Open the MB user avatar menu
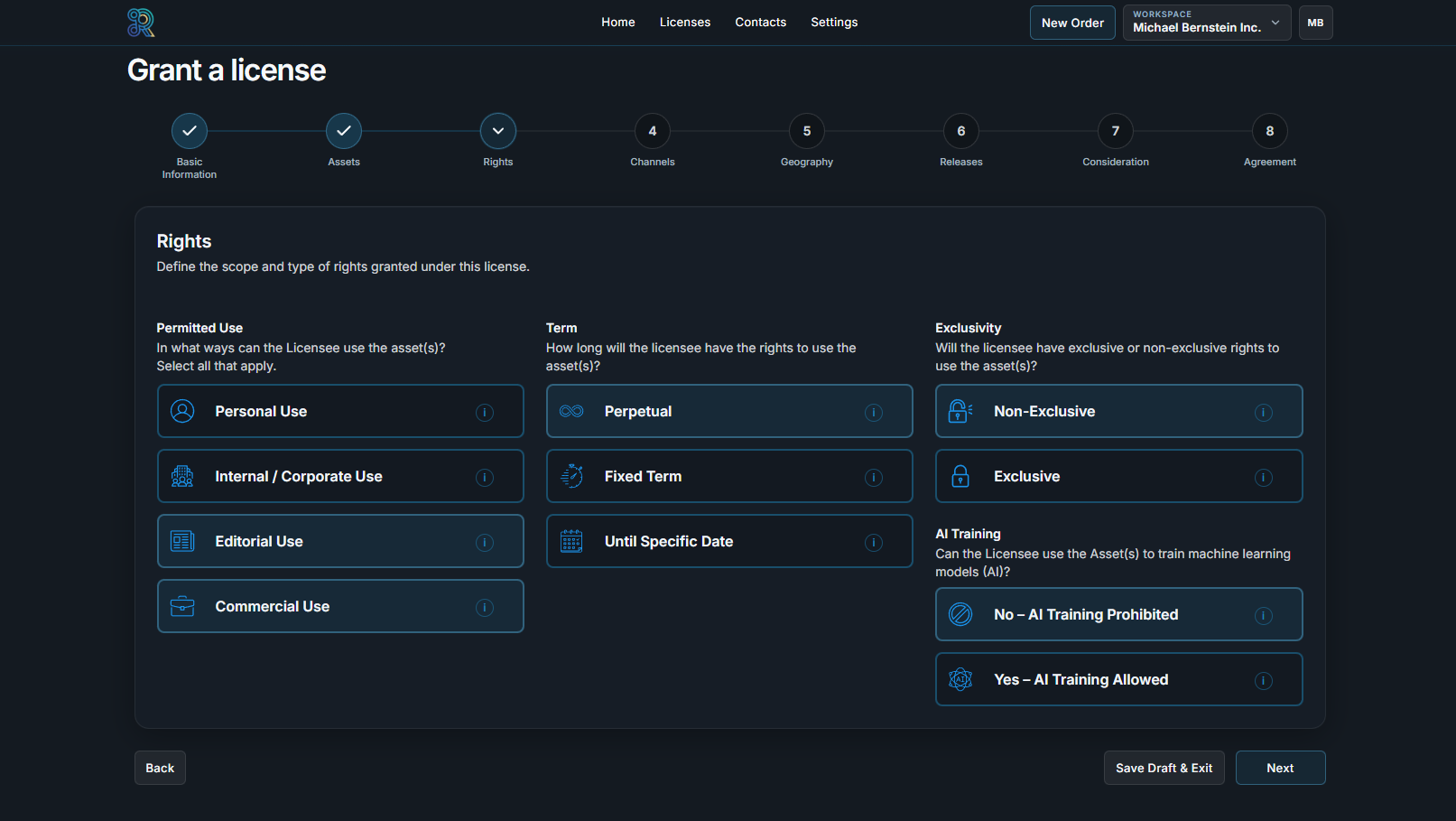This screenshot has width=1456, height=821. (1315, 23)
